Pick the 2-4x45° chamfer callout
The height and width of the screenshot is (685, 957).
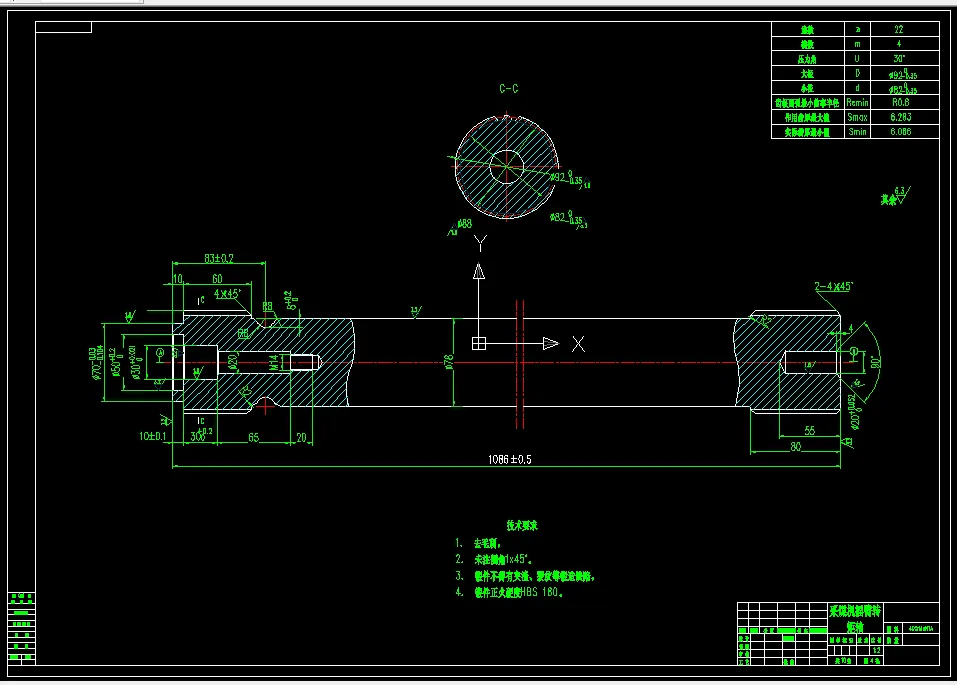click(x=834, y=286)
